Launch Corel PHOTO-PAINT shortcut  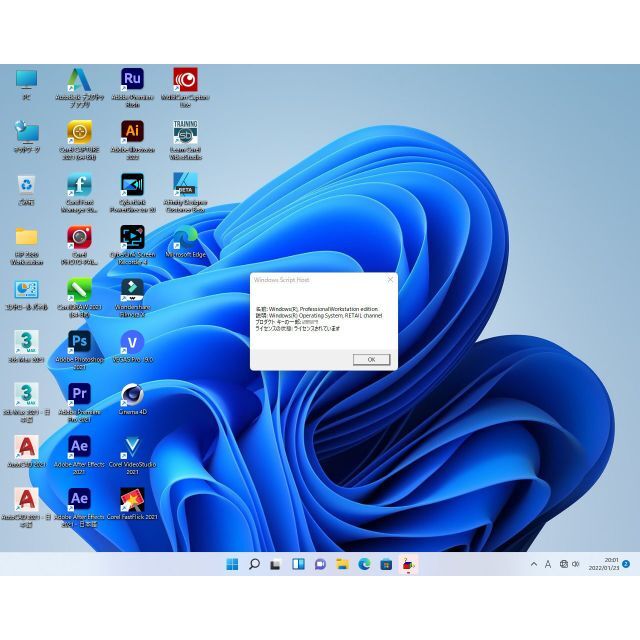click(80, 245)
